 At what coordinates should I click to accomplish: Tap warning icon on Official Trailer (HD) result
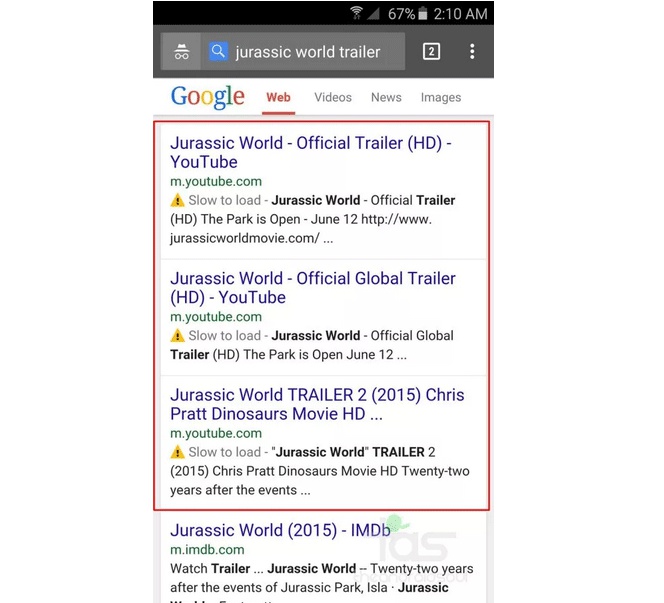click(177, 200)
